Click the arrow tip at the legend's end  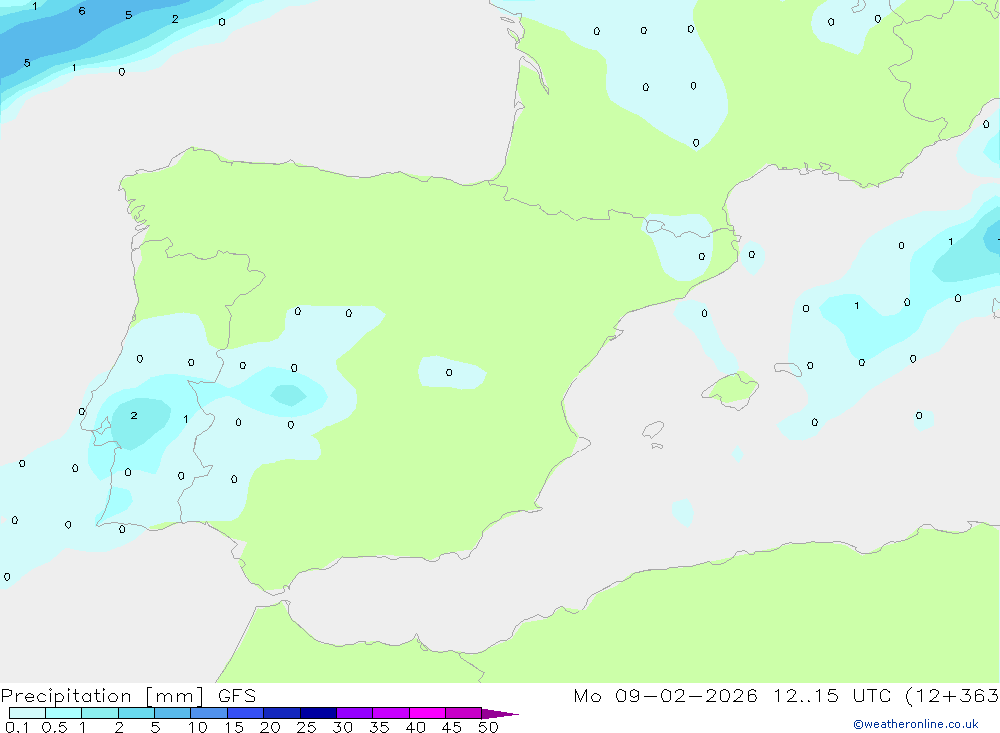click(501, 713)
